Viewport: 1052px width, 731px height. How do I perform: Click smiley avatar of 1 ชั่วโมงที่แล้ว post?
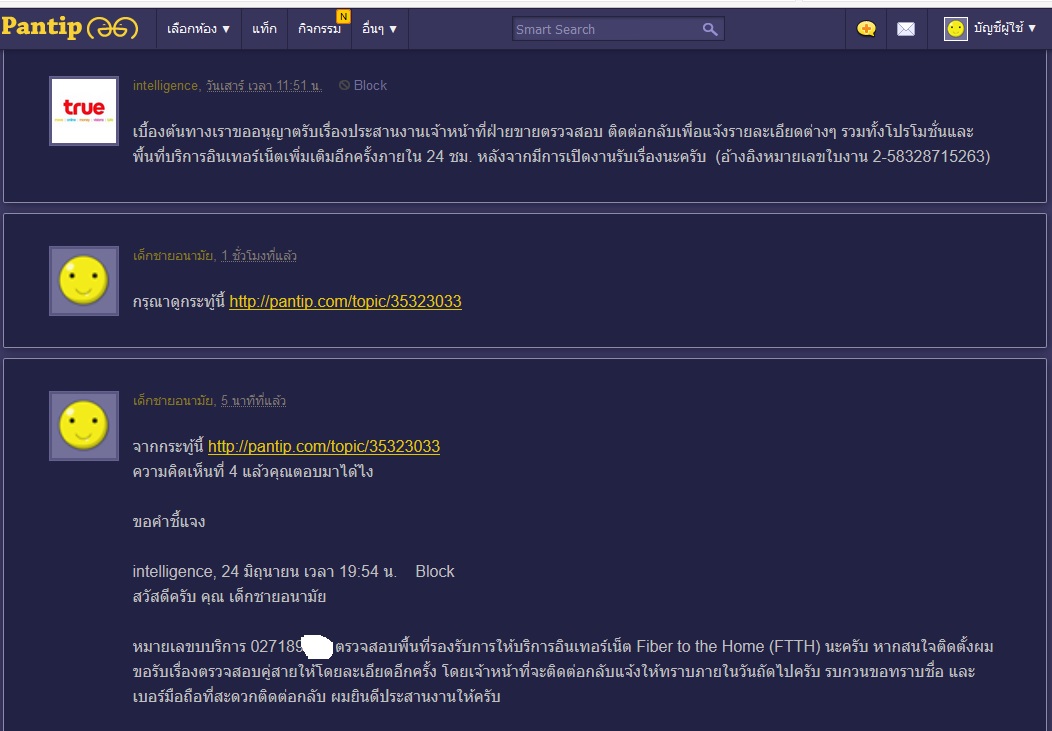click(84, 280)
